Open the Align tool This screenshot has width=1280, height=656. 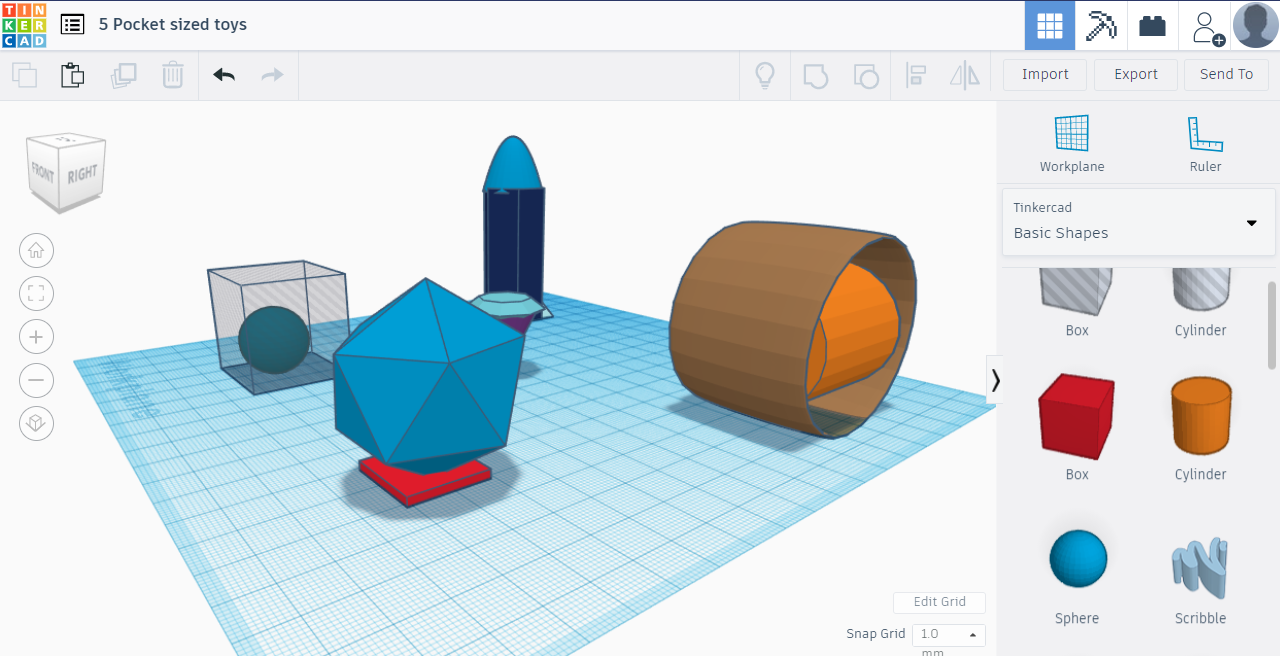(x=916, y=74)
